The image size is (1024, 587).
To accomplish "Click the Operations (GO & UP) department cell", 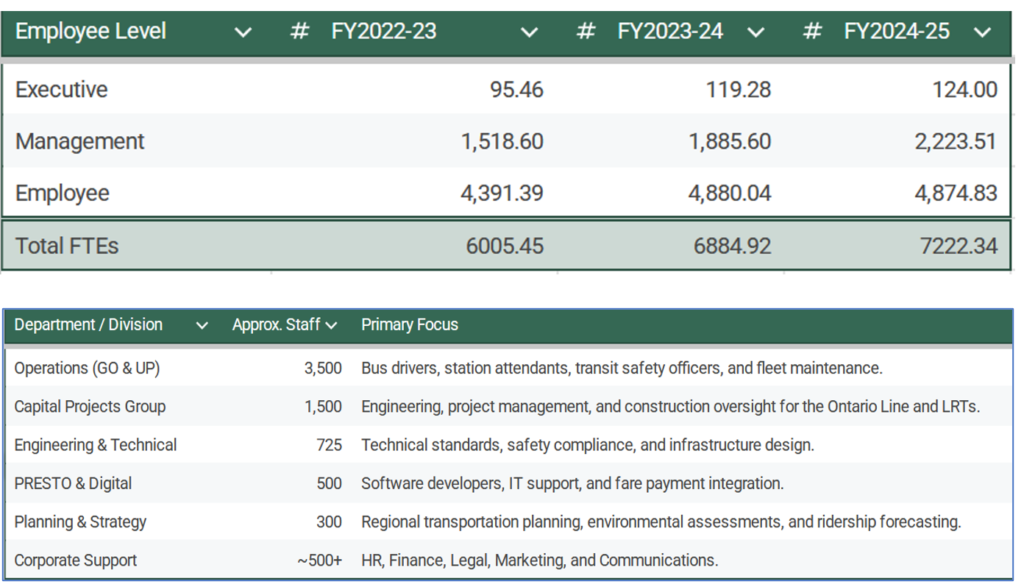I will [87, 368].
